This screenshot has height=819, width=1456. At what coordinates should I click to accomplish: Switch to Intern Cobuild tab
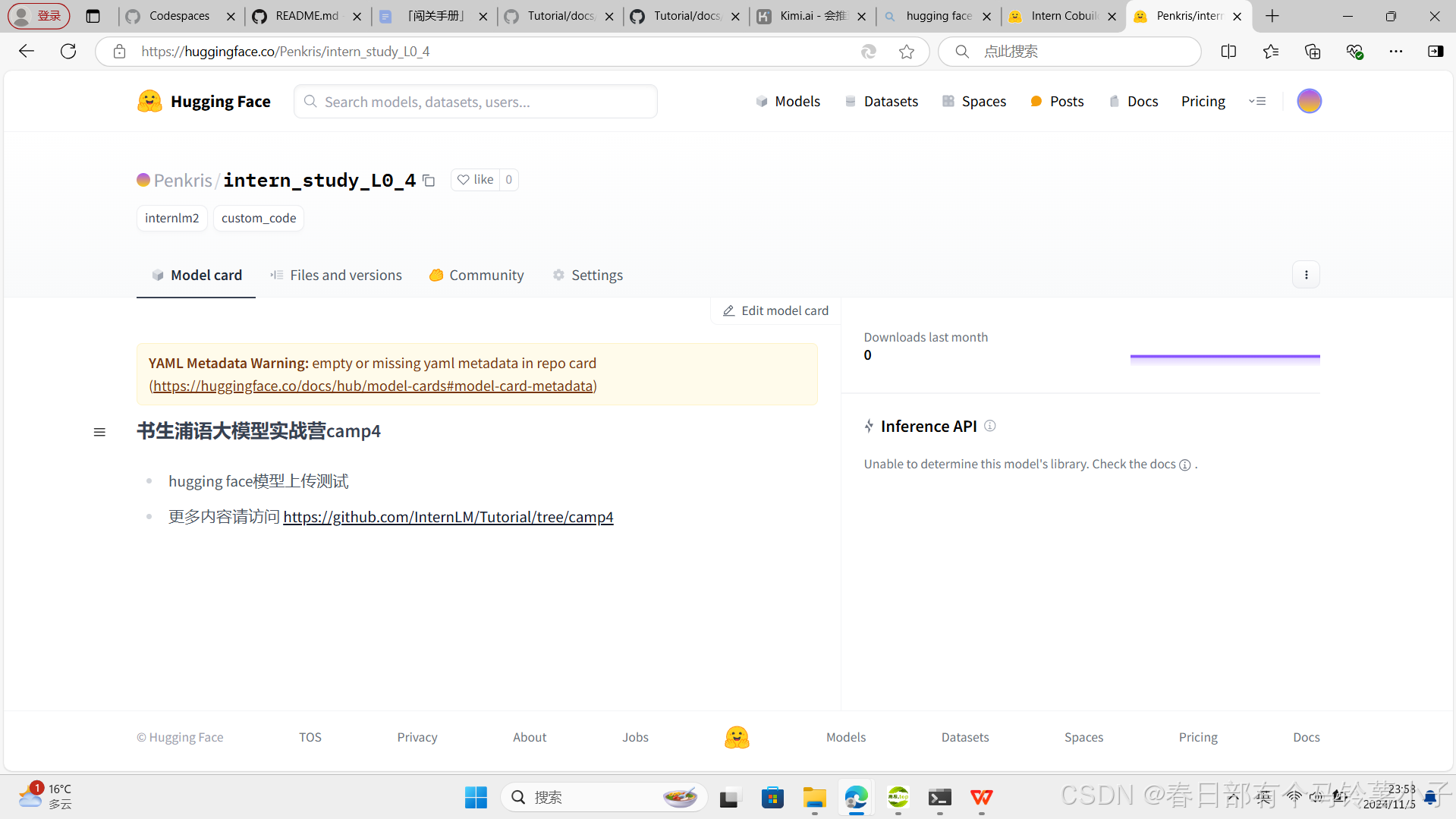(1063, 16)
